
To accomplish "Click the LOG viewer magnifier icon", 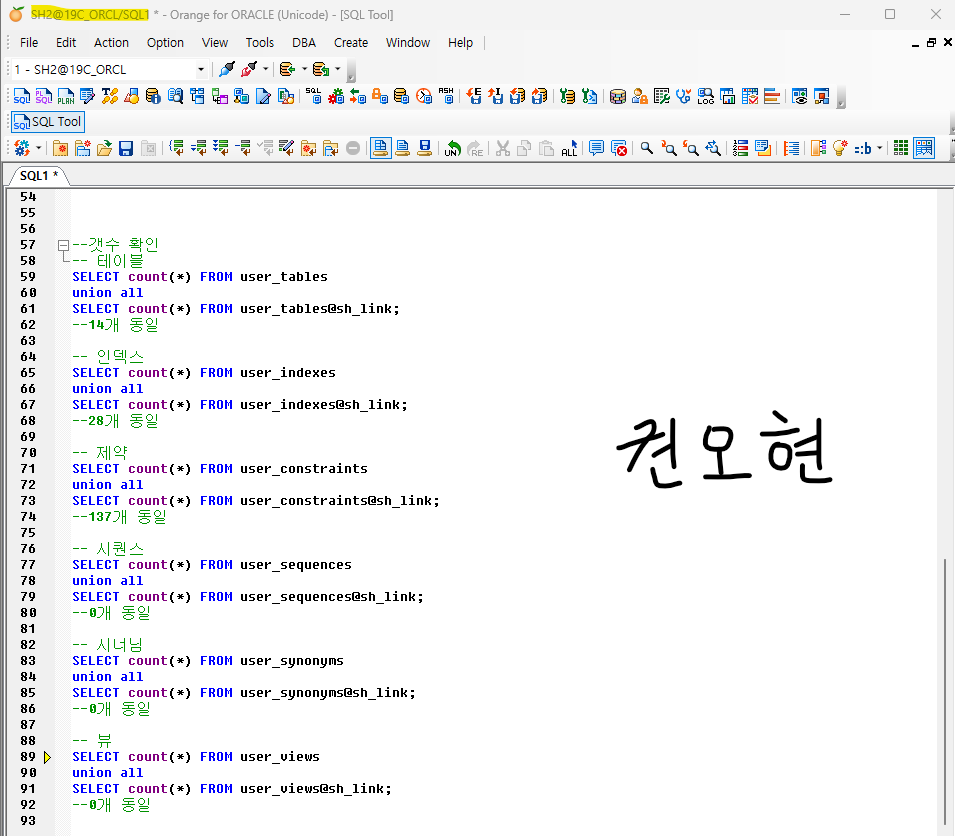I will pyautogui.click(x=705, y=96).
